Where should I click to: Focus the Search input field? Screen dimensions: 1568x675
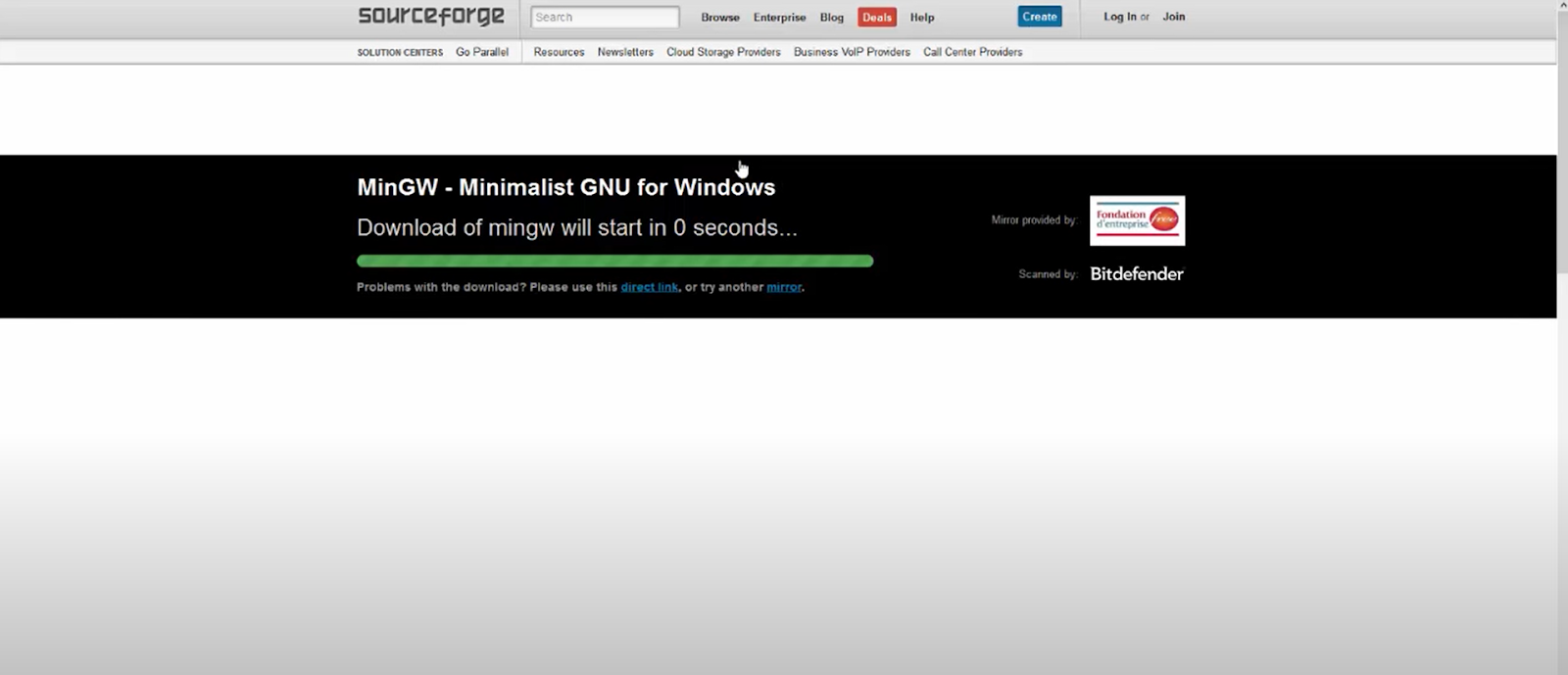(605, 17)
